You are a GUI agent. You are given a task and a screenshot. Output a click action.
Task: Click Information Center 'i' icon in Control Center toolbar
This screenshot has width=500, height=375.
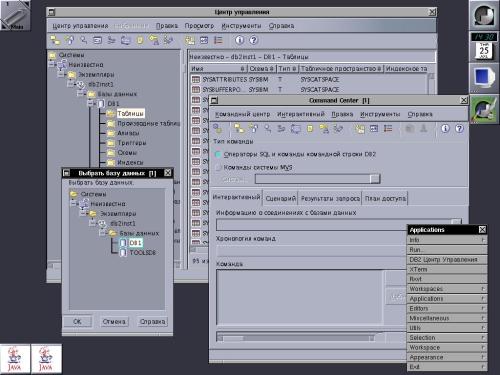pyautogui.click(x=239, y=40)
